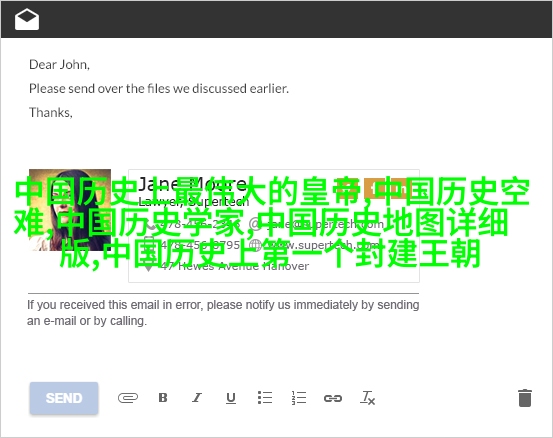Image resolution: width=553 pixels, height=438 pixels.
Task: Click the disclaimer text below signature
Action: click(x=223, y=313)
